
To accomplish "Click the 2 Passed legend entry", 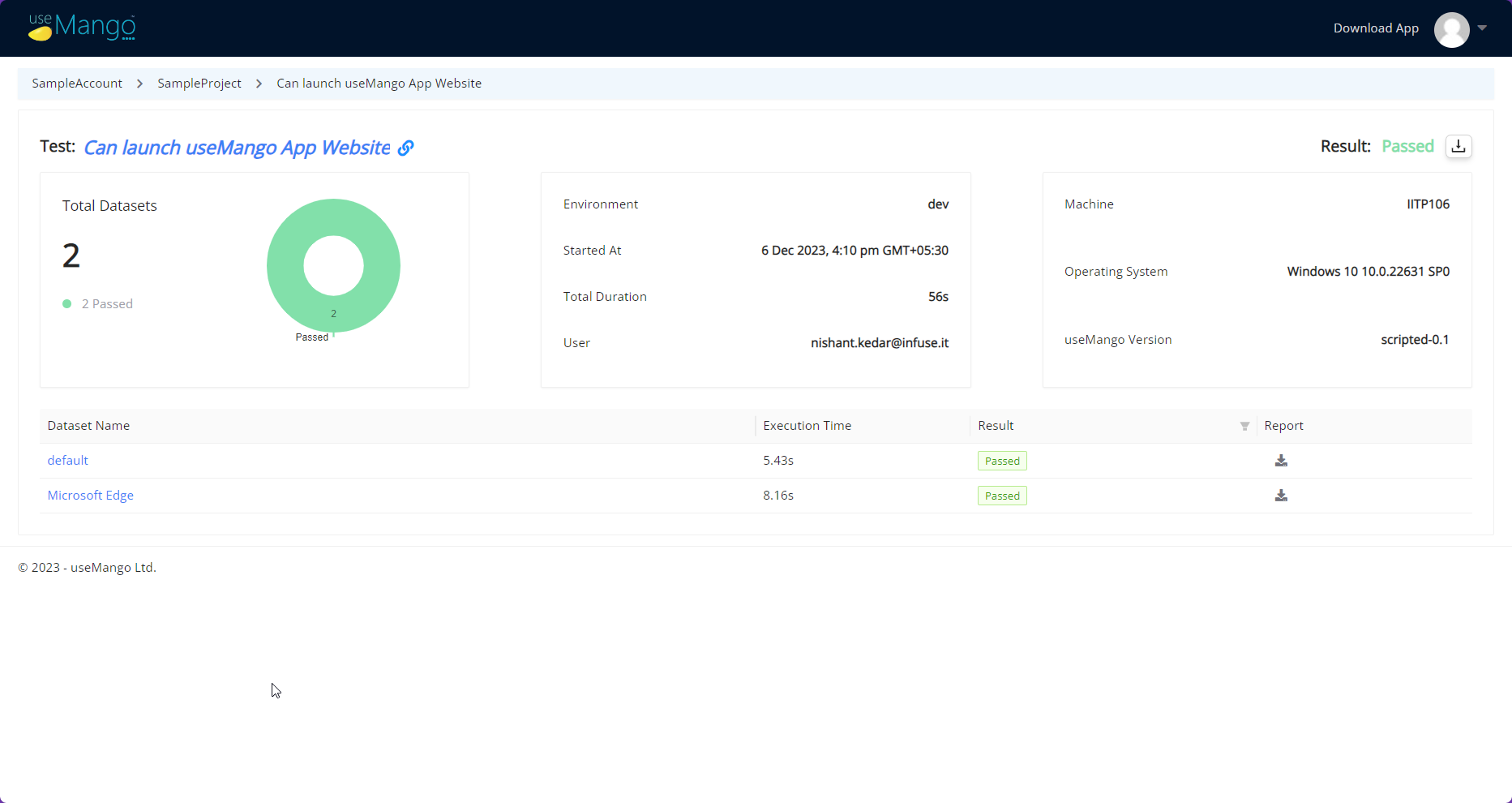I will click(x=98, y=304).
